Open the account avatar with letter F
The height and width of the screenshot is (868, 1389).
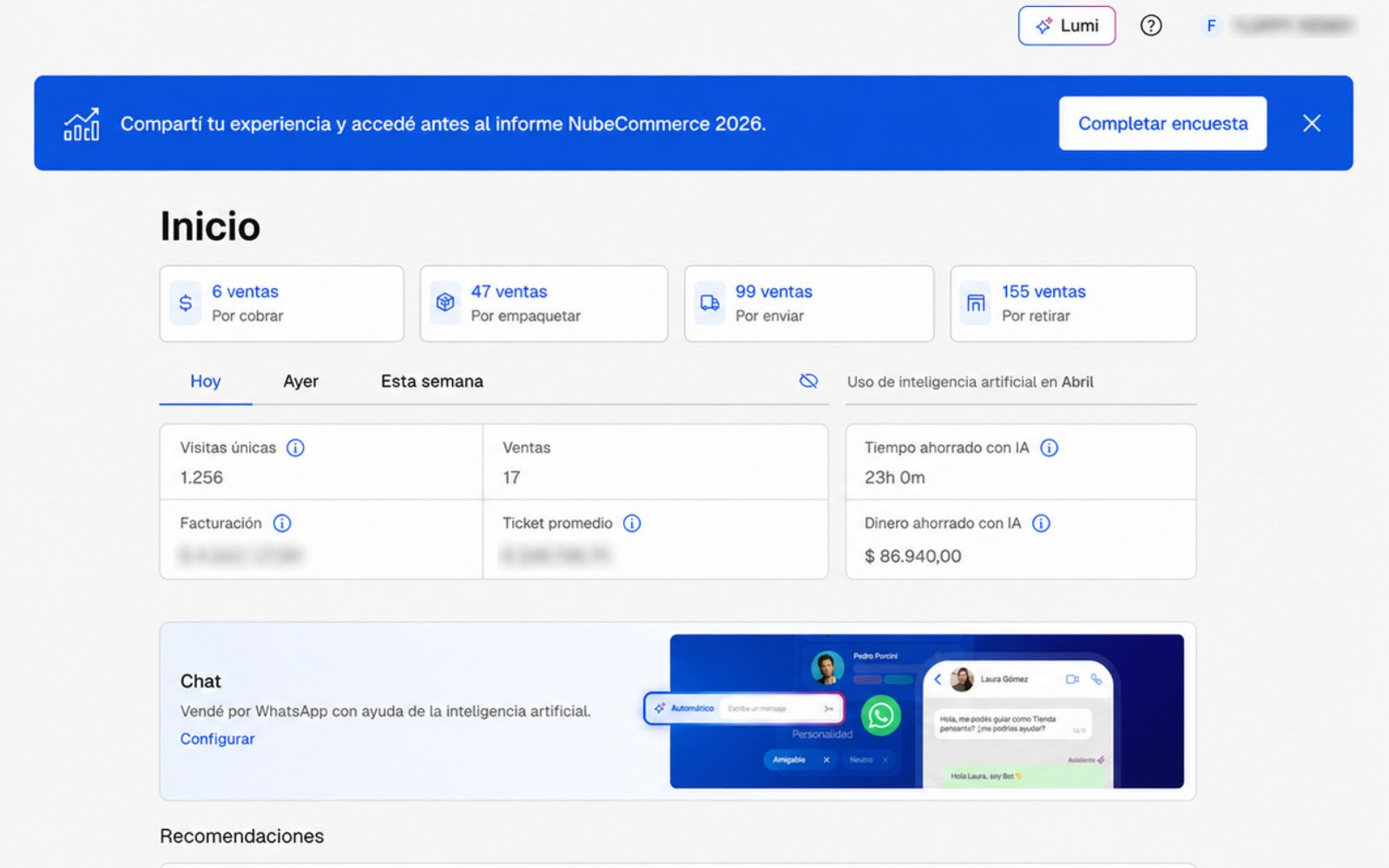click(x=1211, y=26)
